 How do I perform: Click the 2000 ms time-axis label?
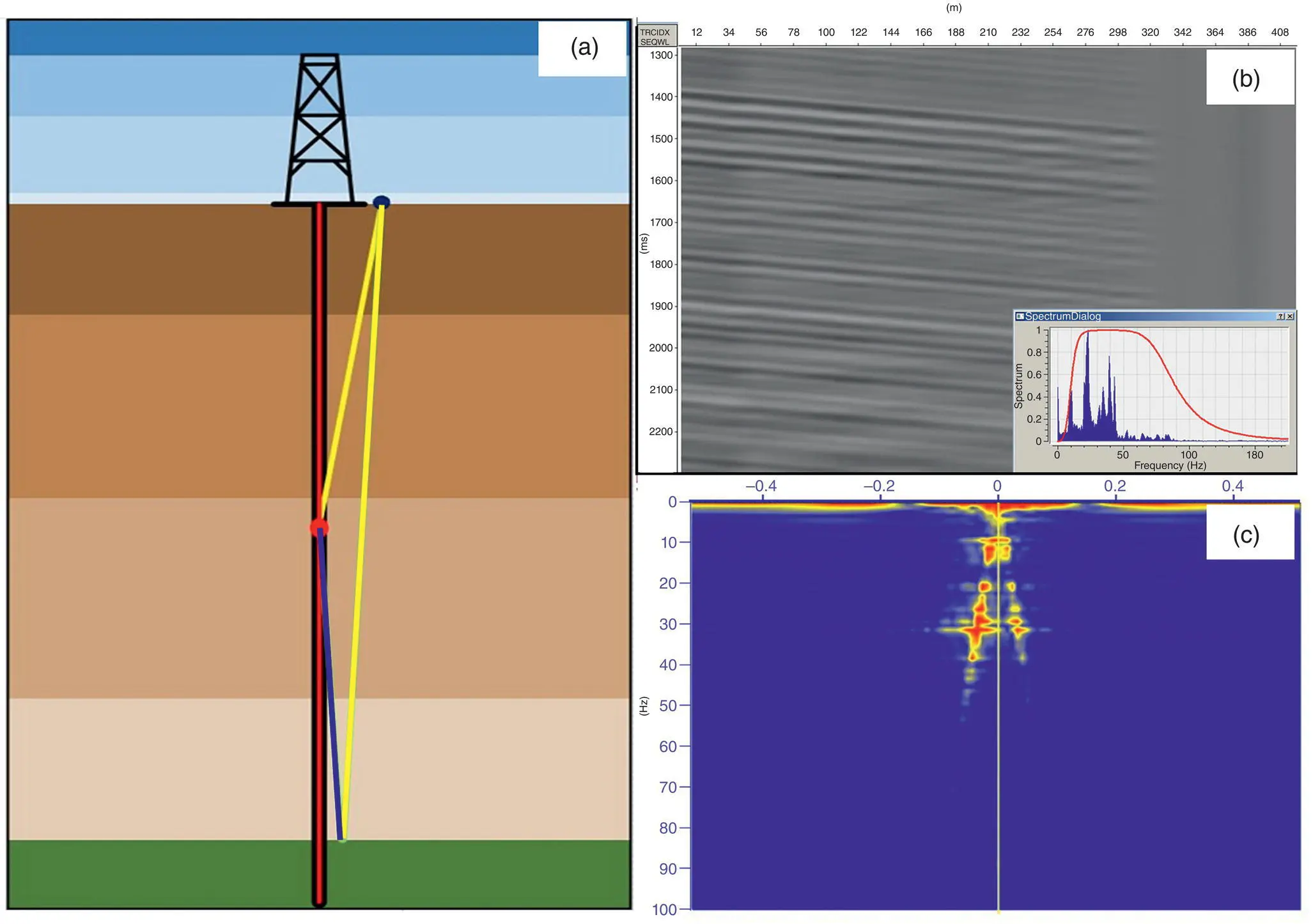661,348
